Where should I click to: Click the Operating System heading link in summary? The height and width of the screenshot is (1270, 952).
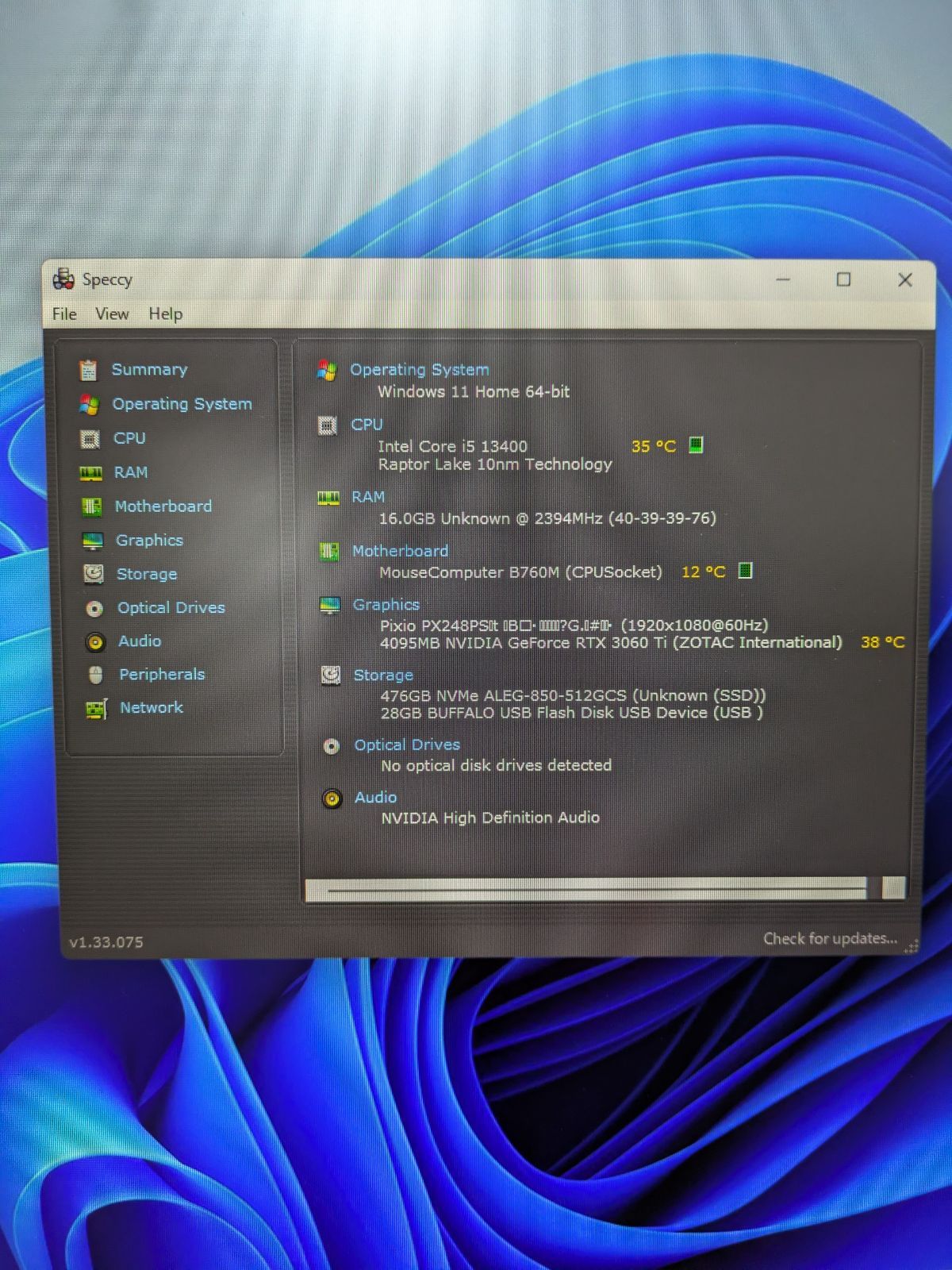tap(420, 370)
